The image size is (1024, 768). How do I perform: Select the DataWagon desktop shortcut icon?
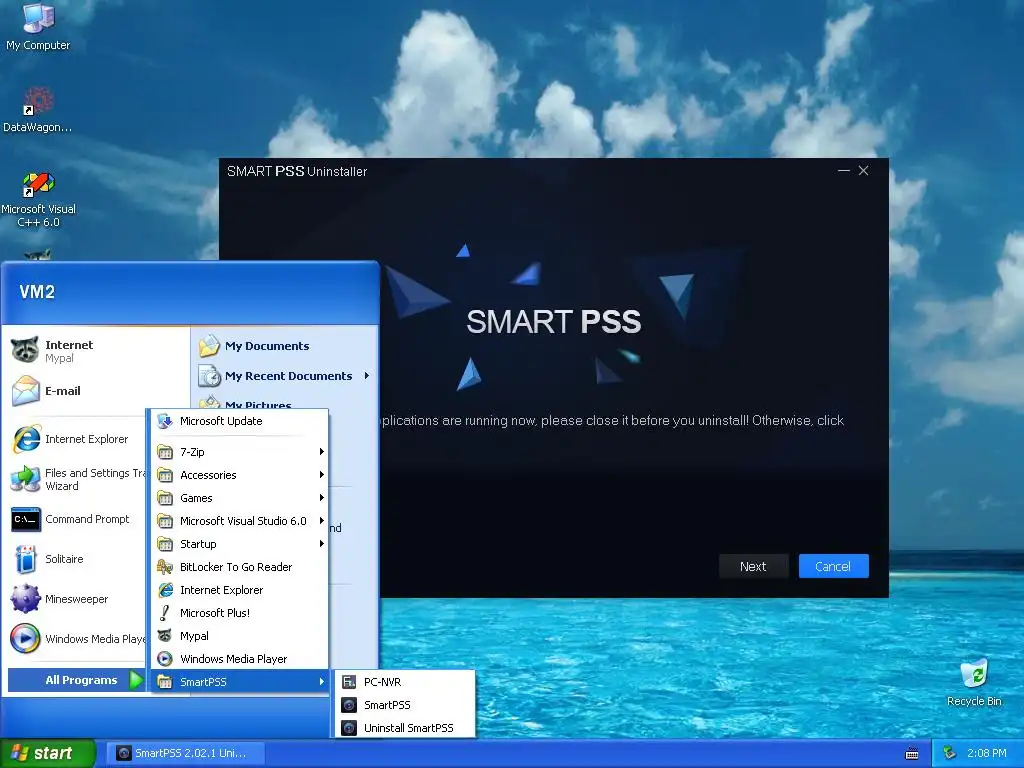point(38,109)
